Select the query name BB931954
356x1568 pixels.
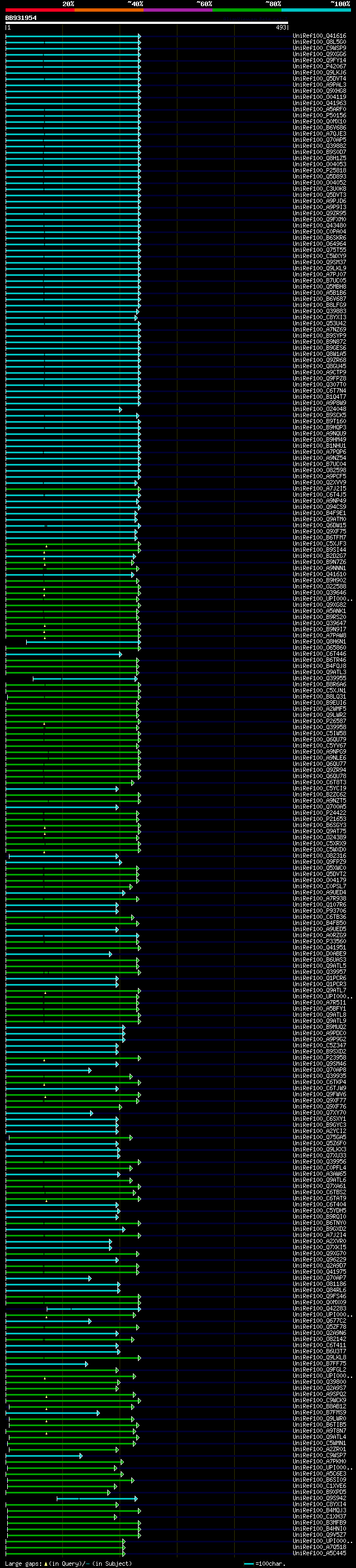tap(21, 18)
